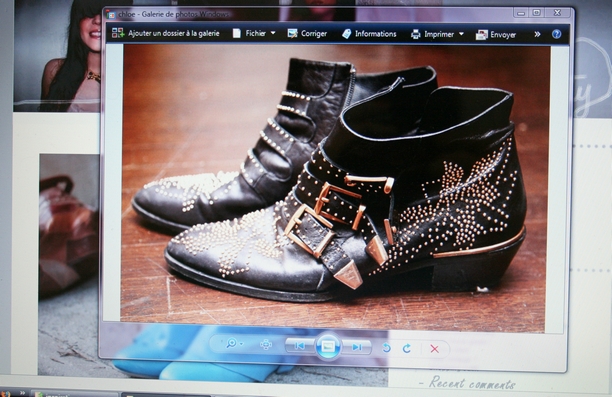Click the Informations tag icon

click(346, 34)
